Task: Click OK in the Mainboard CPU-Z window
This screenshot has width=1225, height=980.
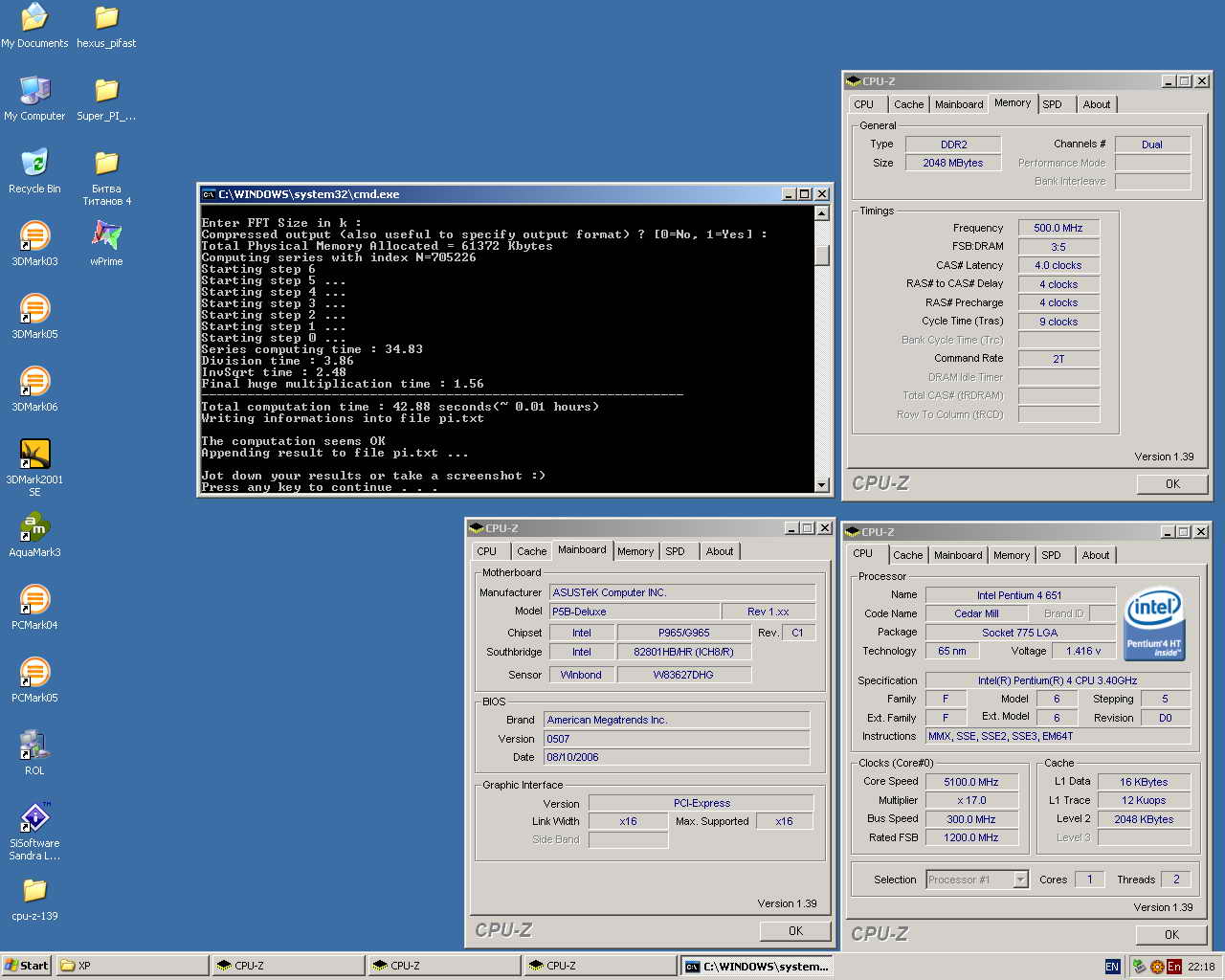Action: (x=795, y=931)
